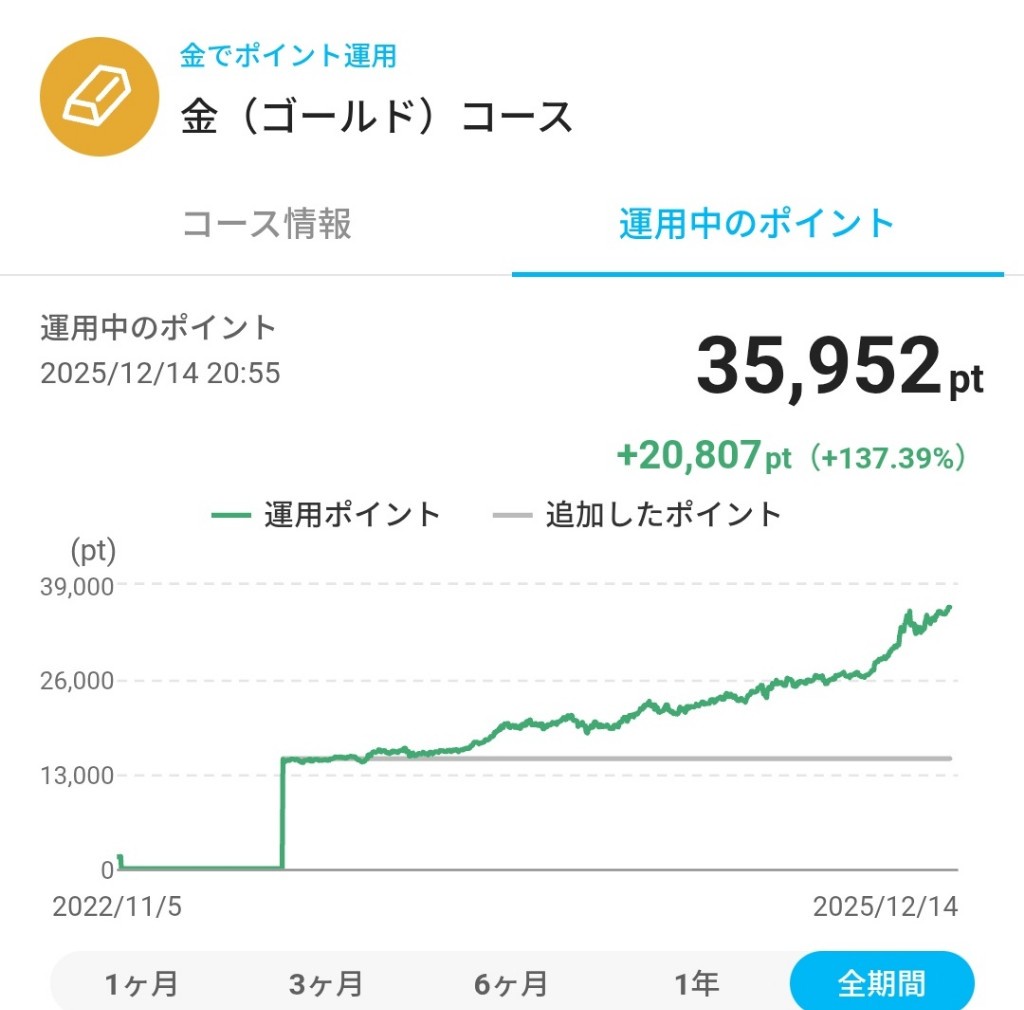The width and height of the screenshot is (1024, 1010).
Task: Select the 運用中のポイント tab
Action: tap(756, 224)
